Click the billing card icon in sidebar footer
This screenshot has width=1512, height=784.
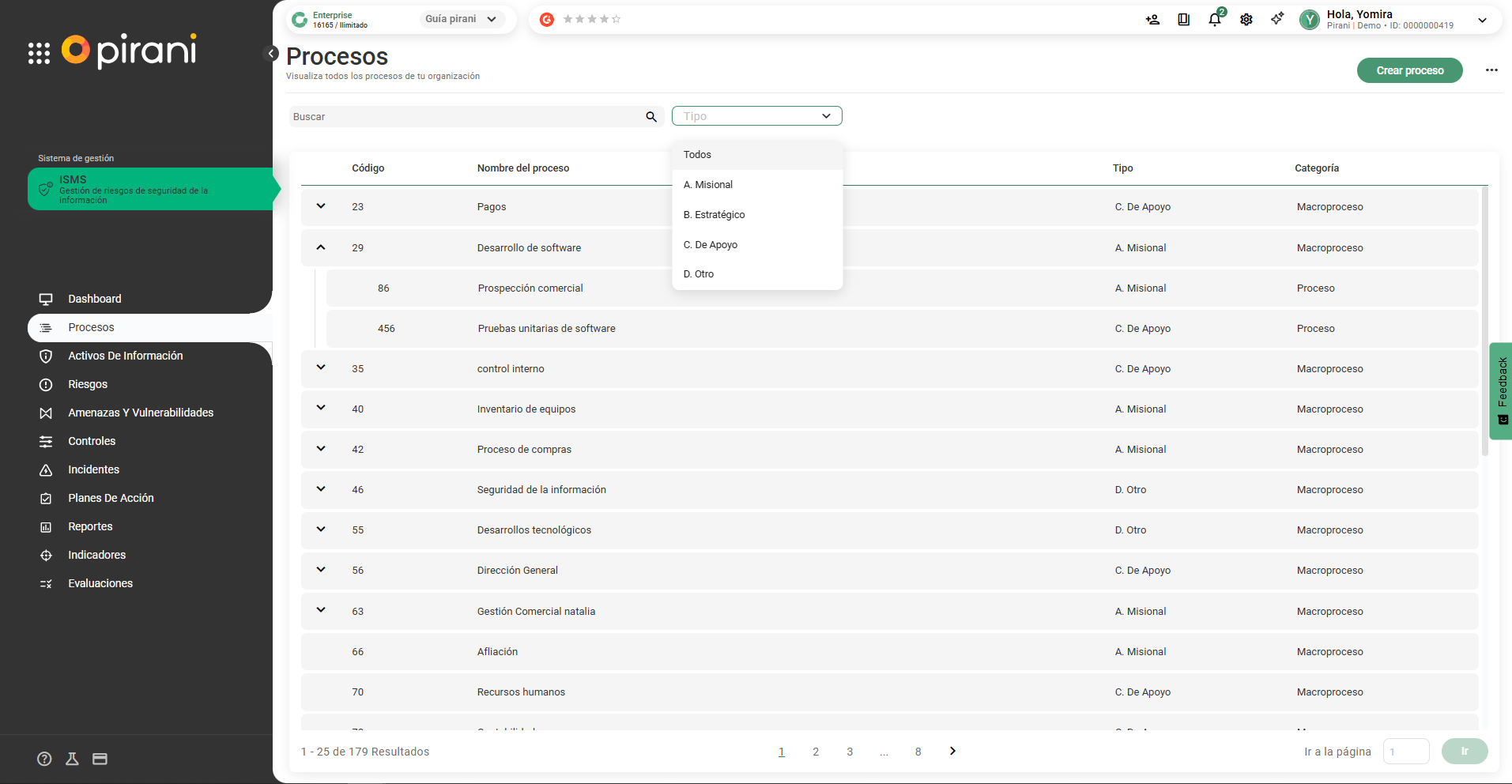point(100,759)
